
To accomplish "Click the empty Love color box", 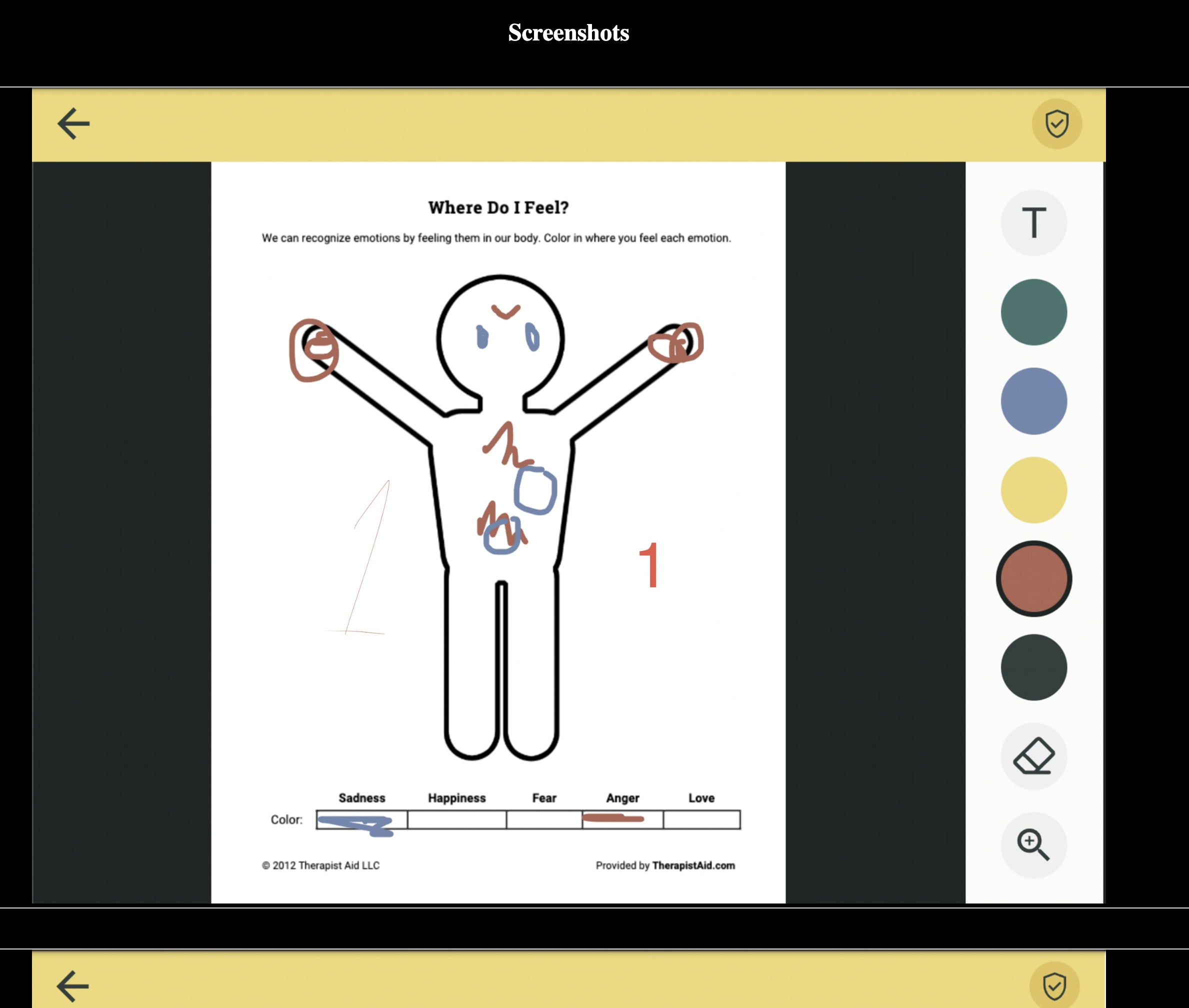I will click(701, 819).
